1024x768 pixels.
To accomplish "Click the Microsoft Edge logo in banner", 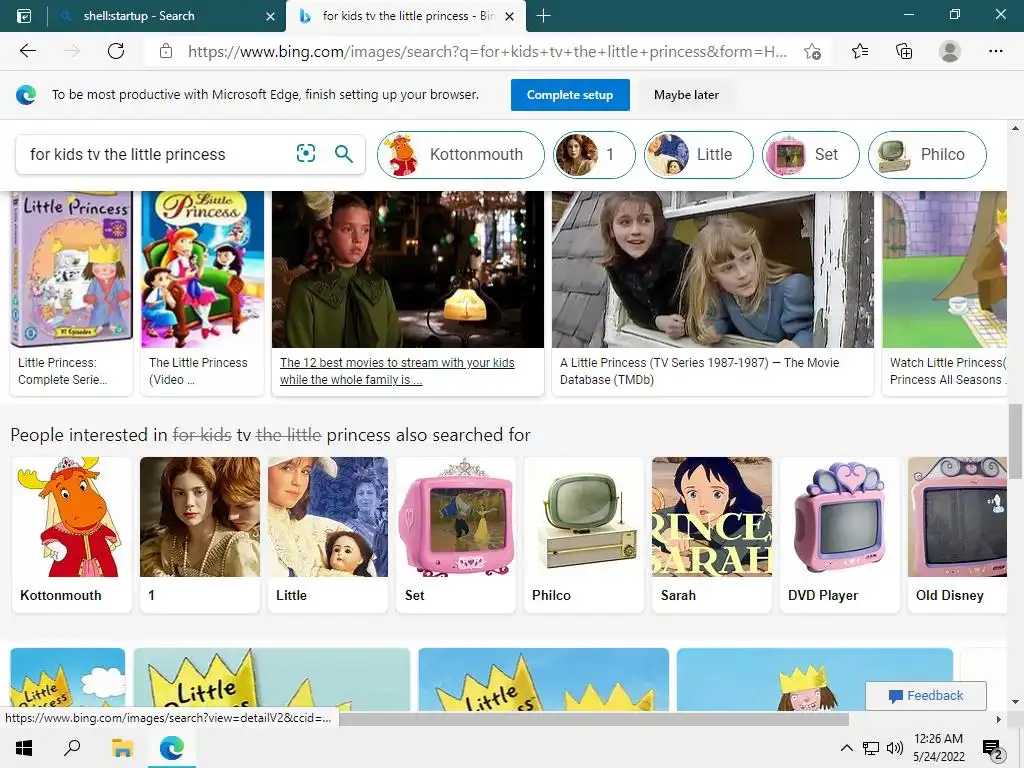I will 26,95.
